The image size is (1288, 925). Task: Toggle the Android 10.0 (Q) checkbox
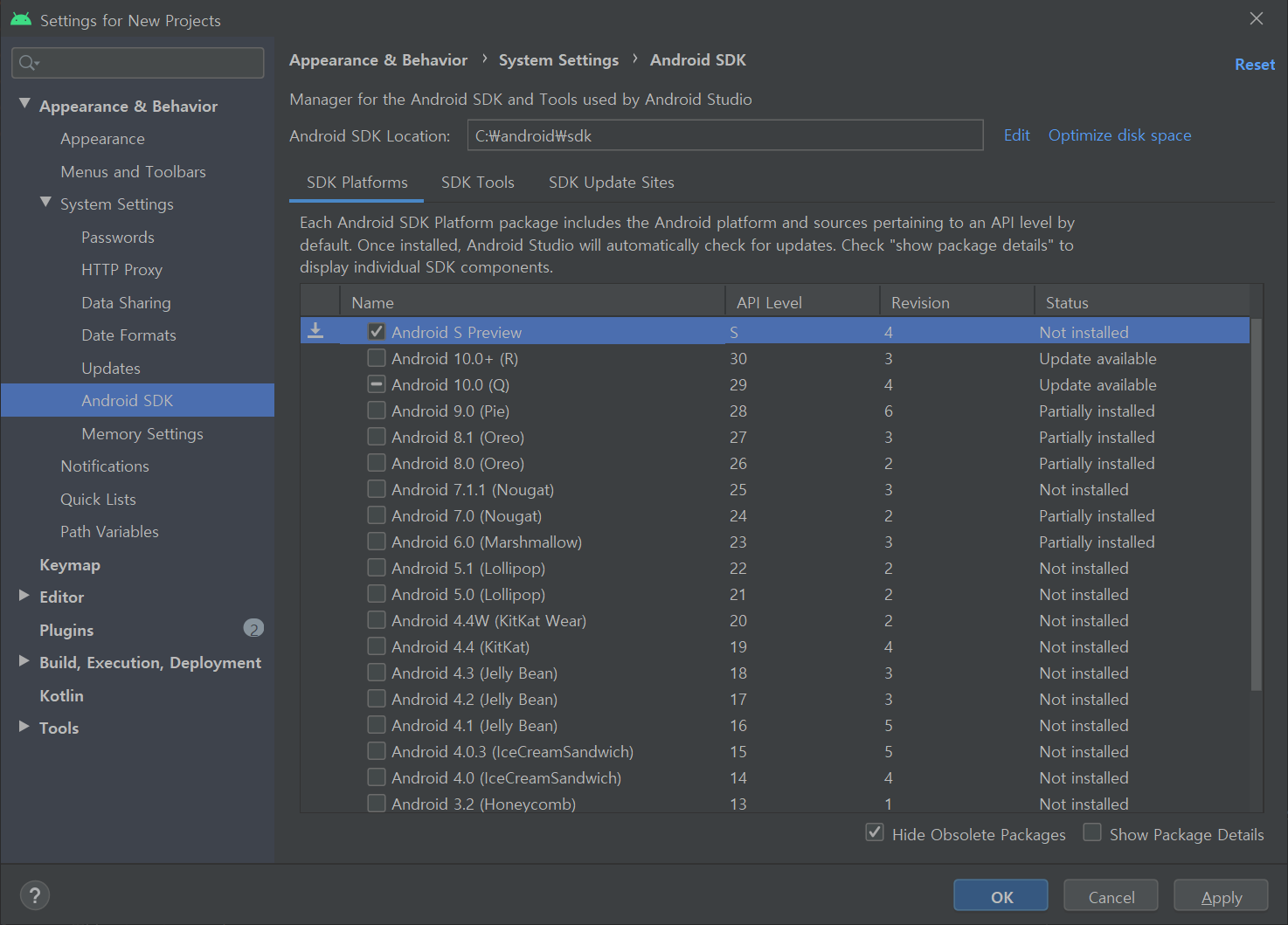377,384
